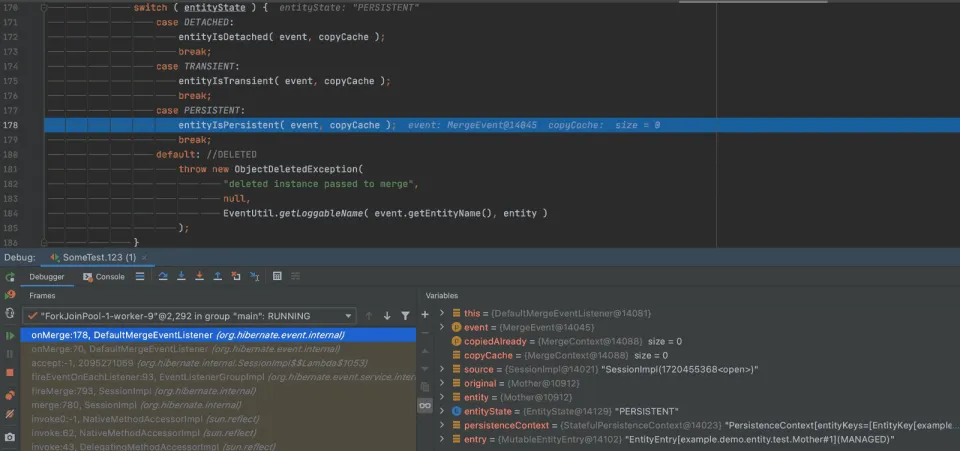The height and width of the screenshot is (451, 960).
Task: Click the New Watch plus icon
Action: pyautogui.click(x=425, y=314)
